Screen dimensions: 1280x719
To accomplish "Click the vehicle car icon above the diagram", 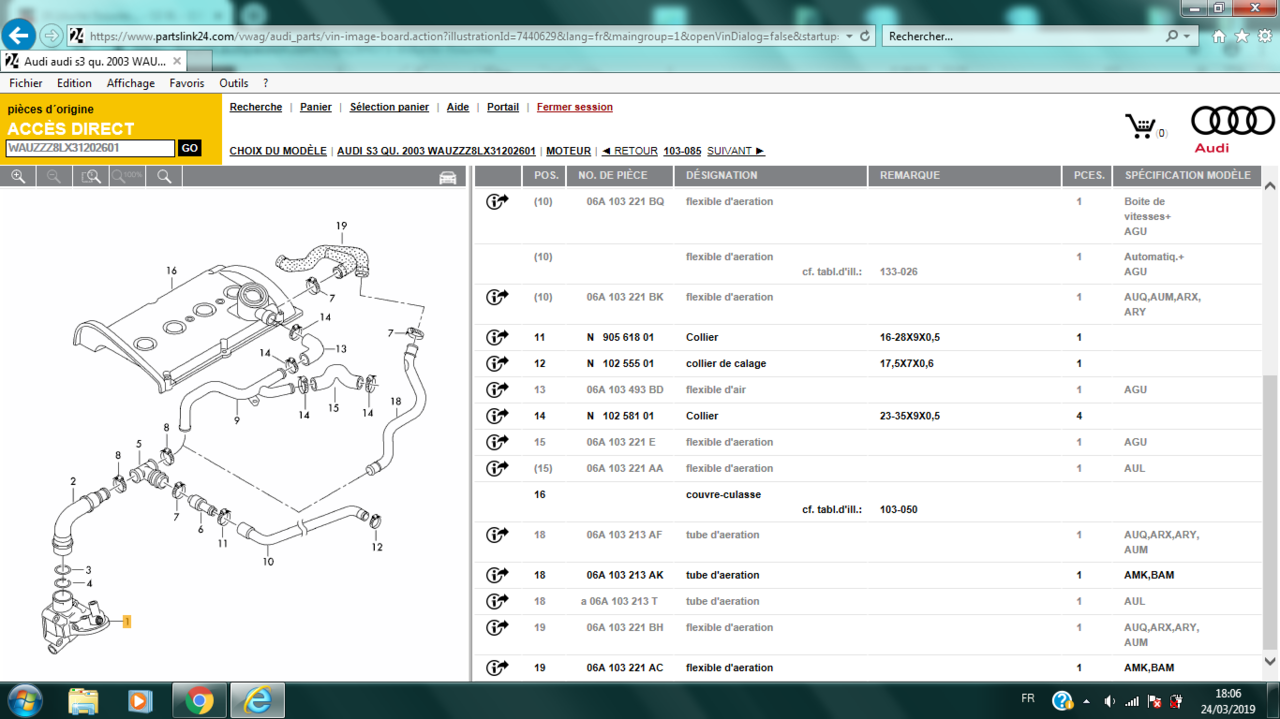I will (x=447, y=177).
